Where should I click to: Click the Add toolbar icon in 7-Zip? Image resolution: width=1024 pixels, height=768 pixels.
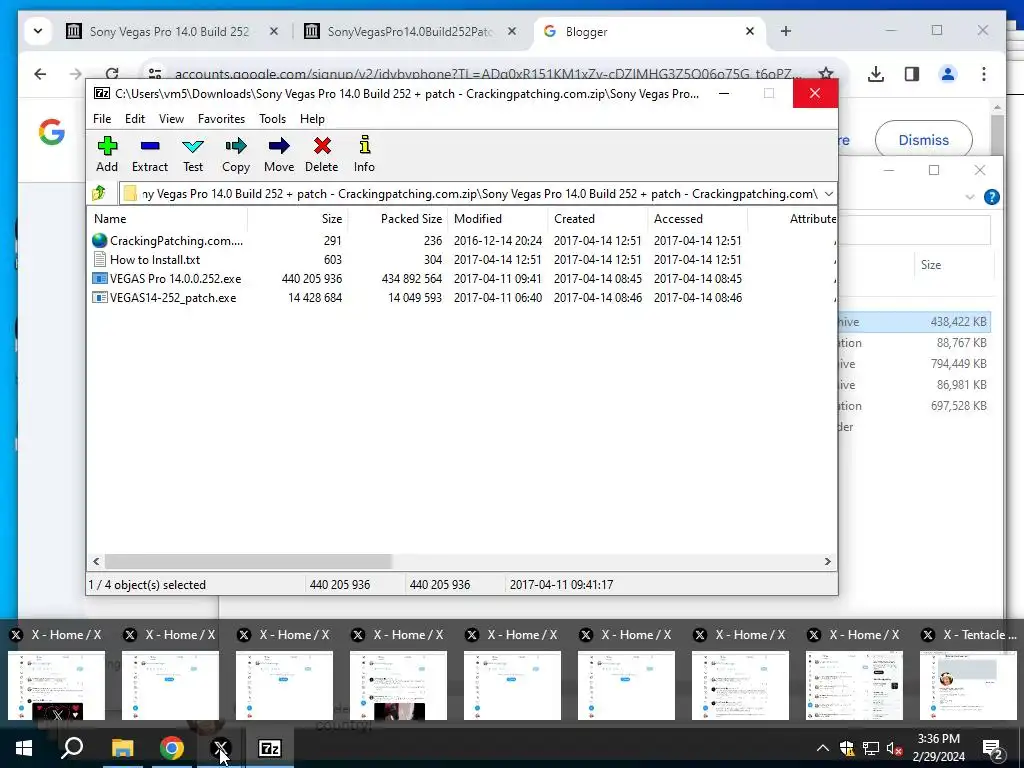[x=107, y=146]
